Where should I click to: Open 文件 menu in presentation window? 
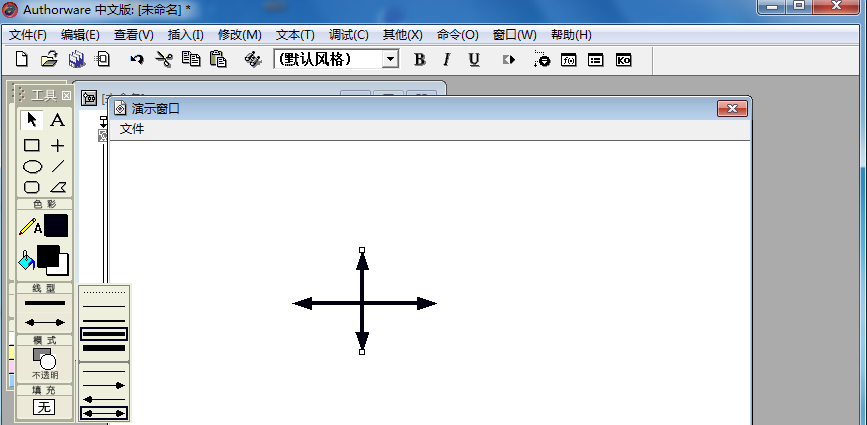(132, 129)
